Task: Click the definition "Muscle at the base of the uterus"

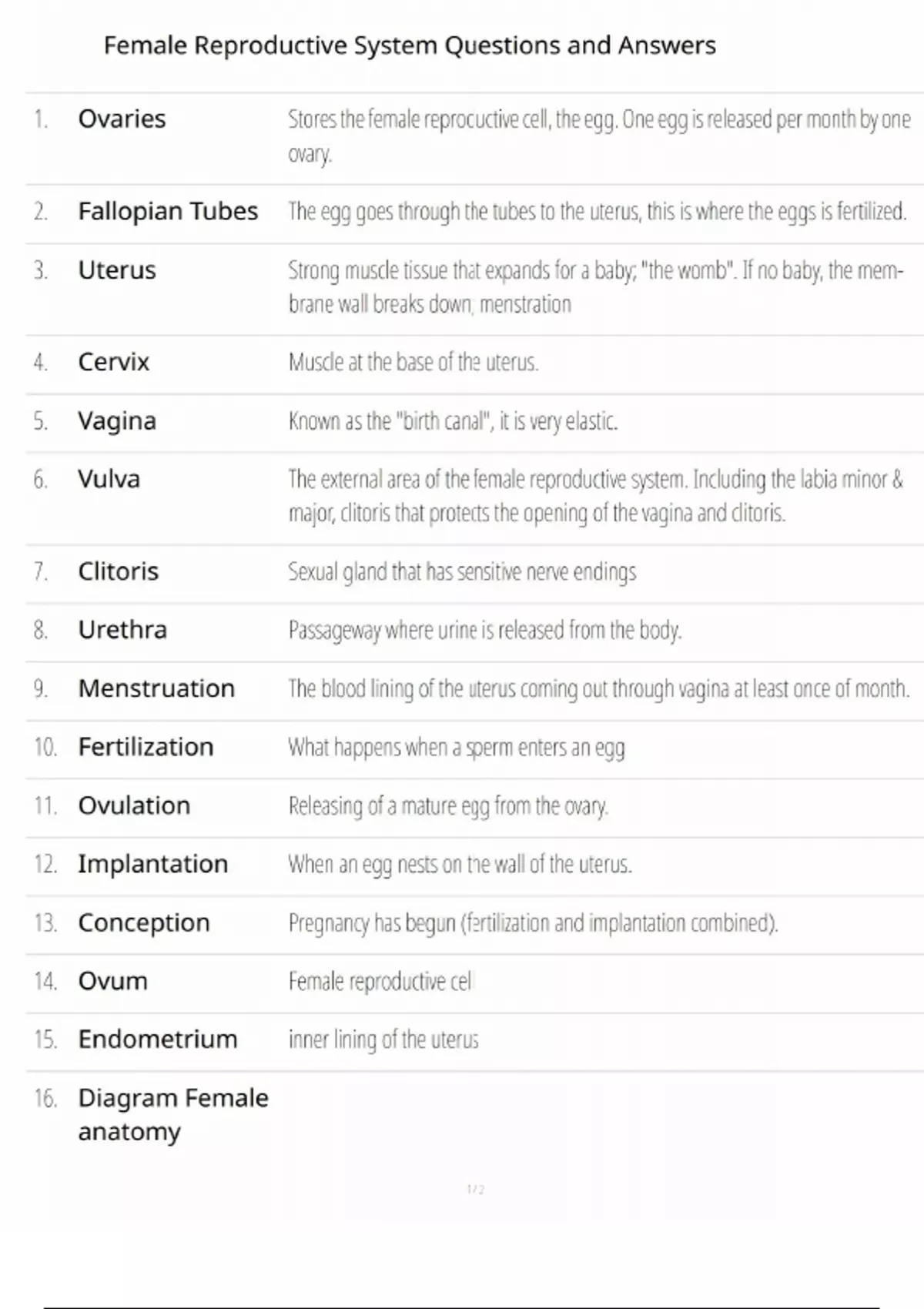Action: (x=413, y=362)
